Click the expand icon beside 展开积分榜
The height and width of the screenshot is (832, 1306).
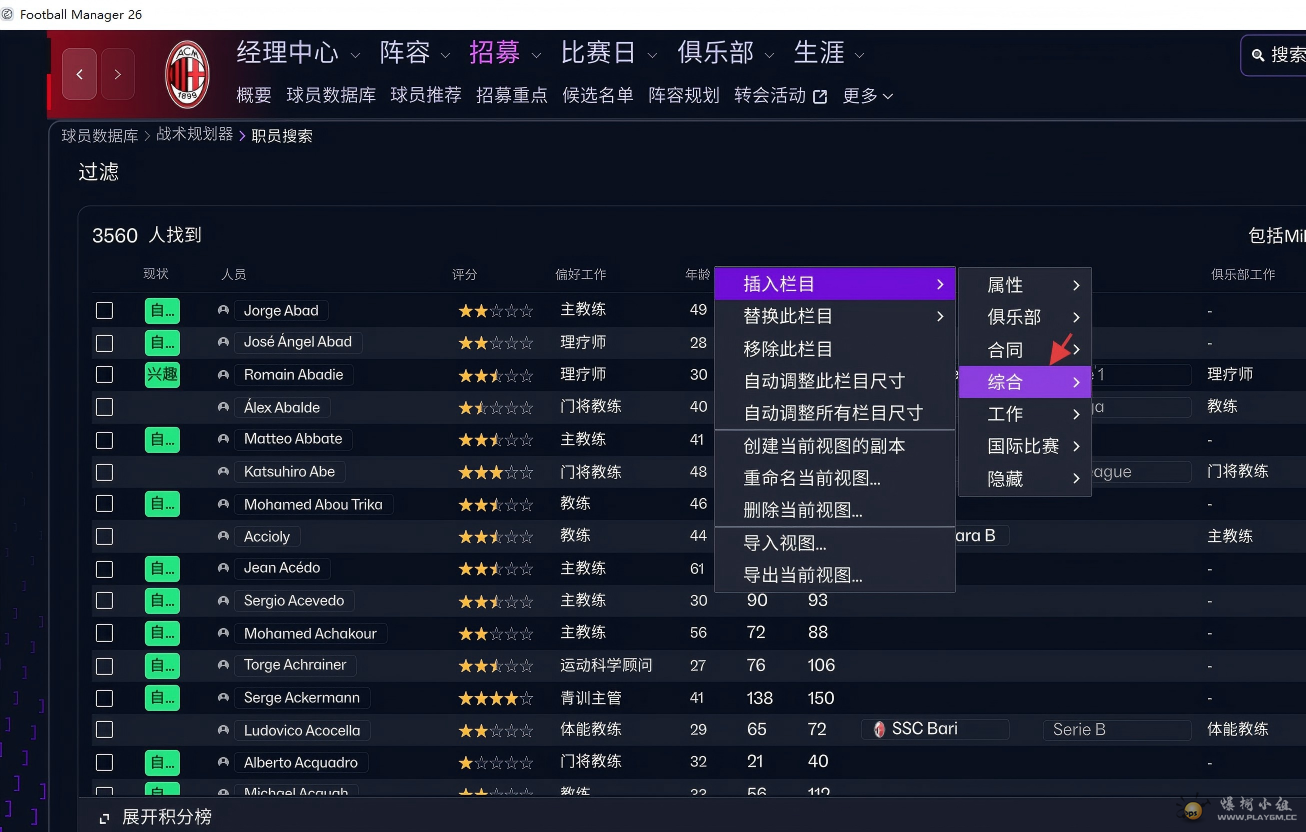104,818
